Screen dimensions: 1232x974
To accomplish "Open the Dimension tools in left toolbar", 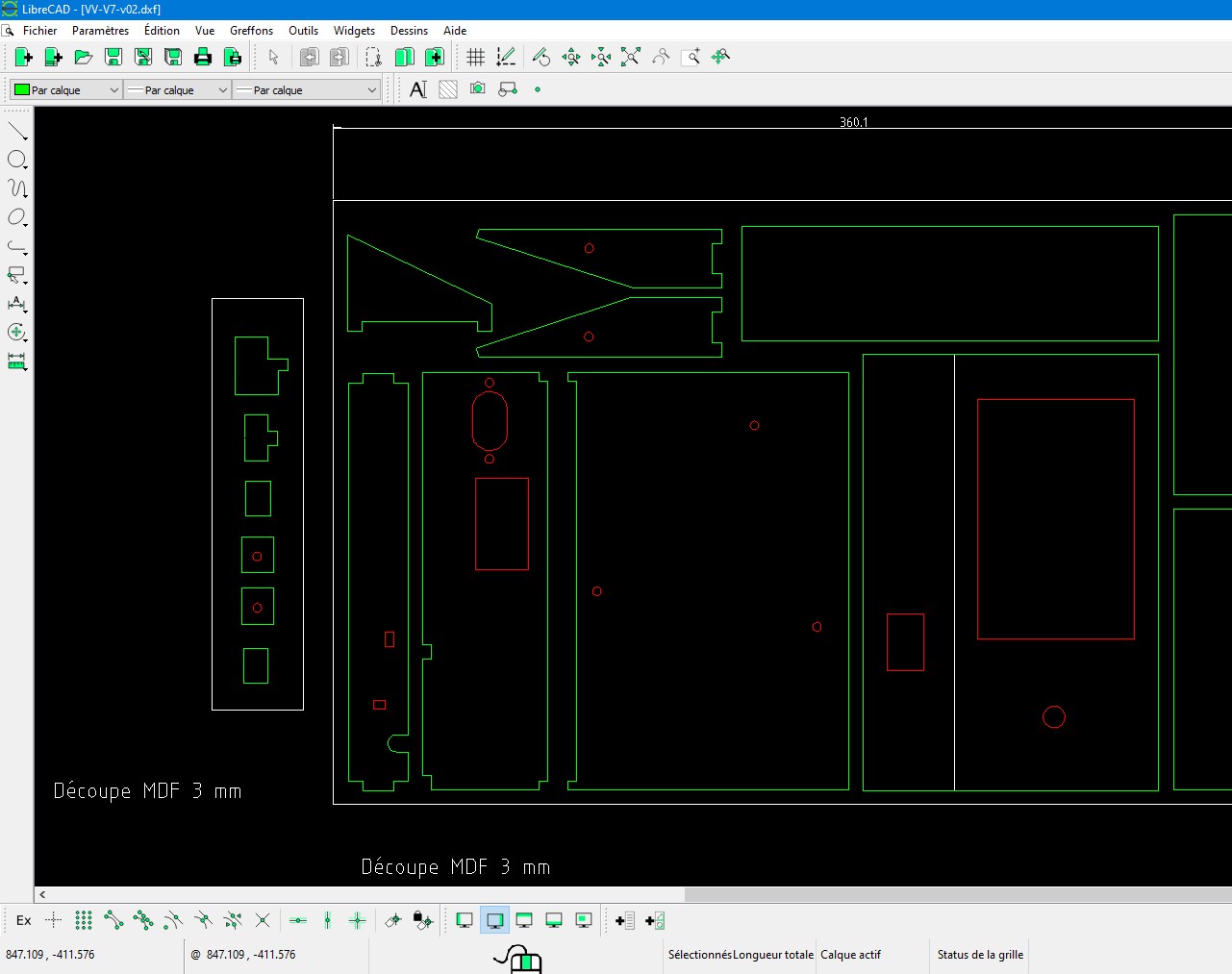I will coord(17,304).
